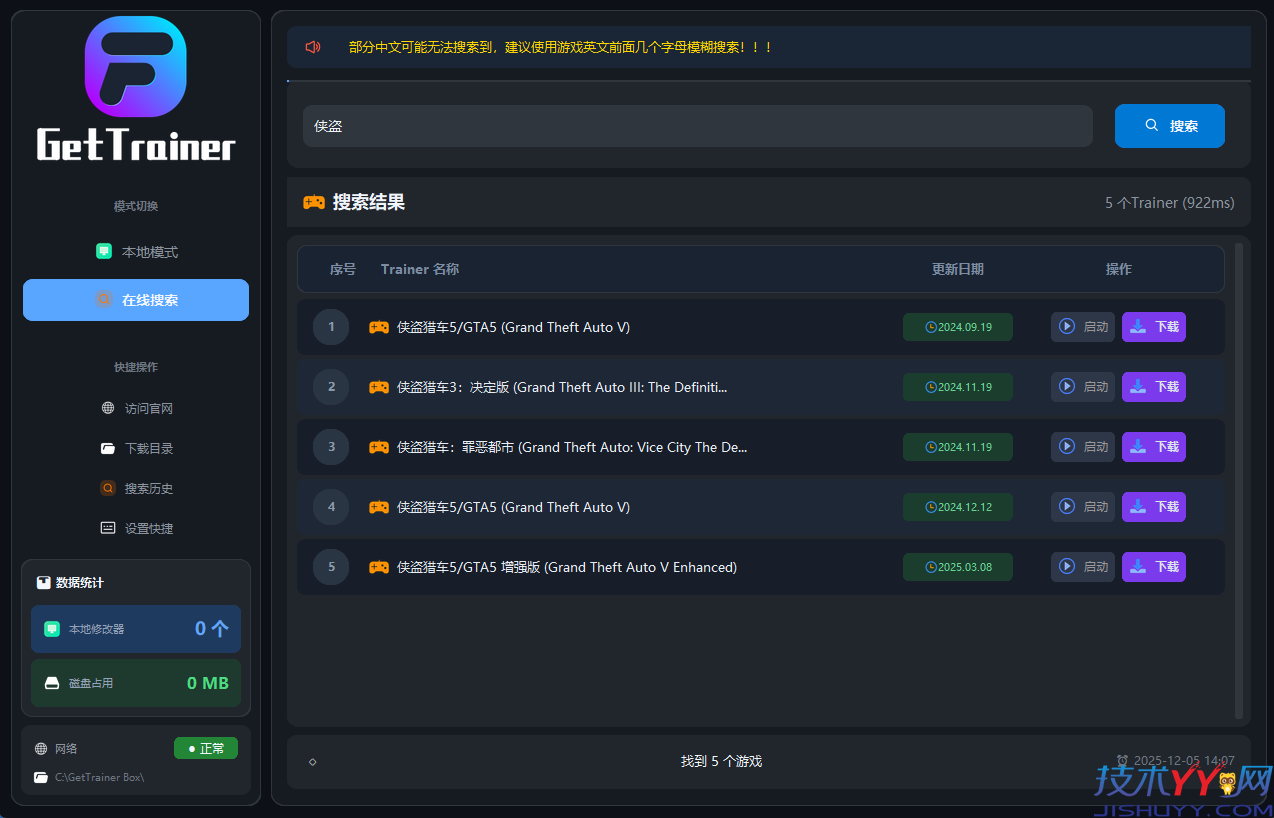Select the 访问官网 globe icon

[x=107, y=408]
